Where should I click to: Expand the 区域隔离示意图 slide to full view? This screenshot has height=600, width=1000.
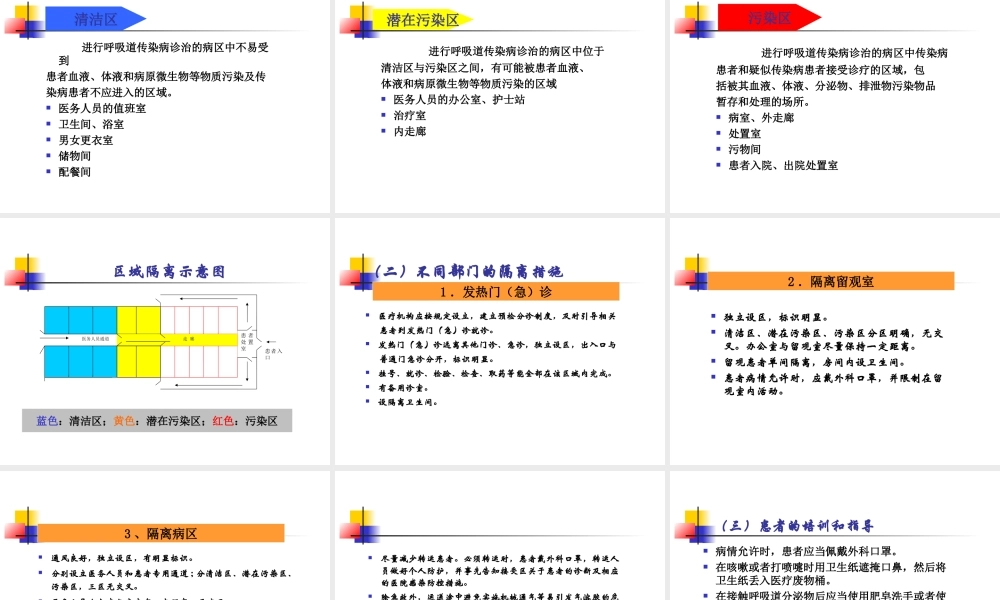(x=166, y=335)
